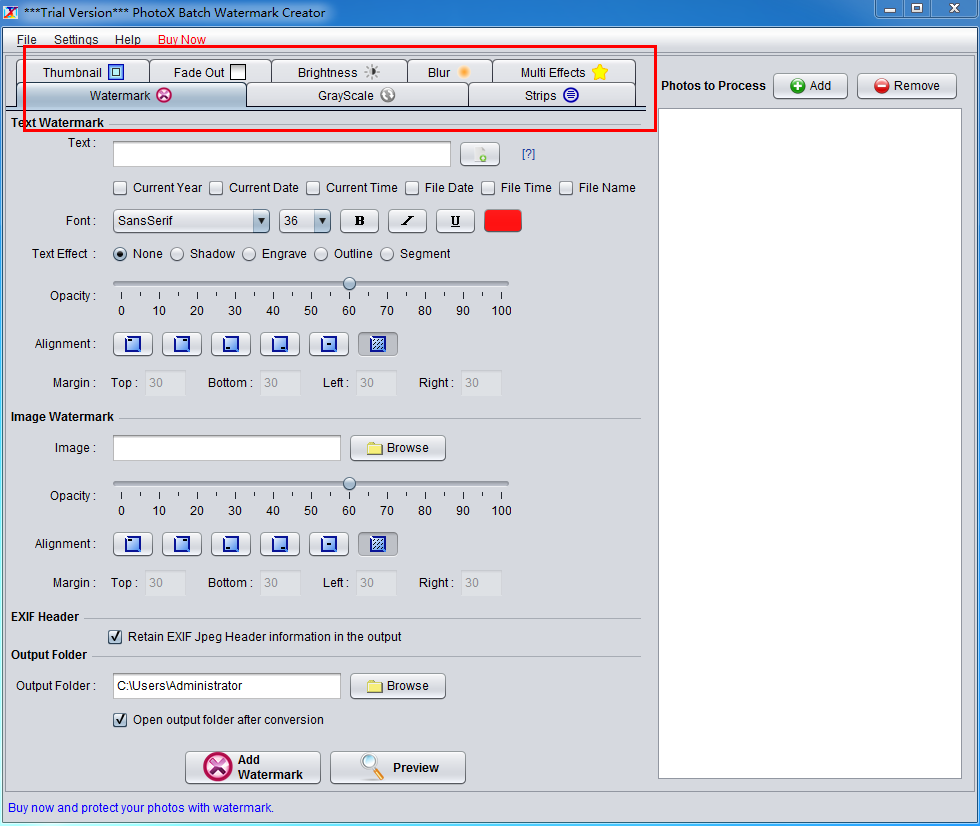Viewport: 980px width, 826px height.
Task: Set text watermark alignment to top-left
Action: pyautogui.click(x=132, y=344)
